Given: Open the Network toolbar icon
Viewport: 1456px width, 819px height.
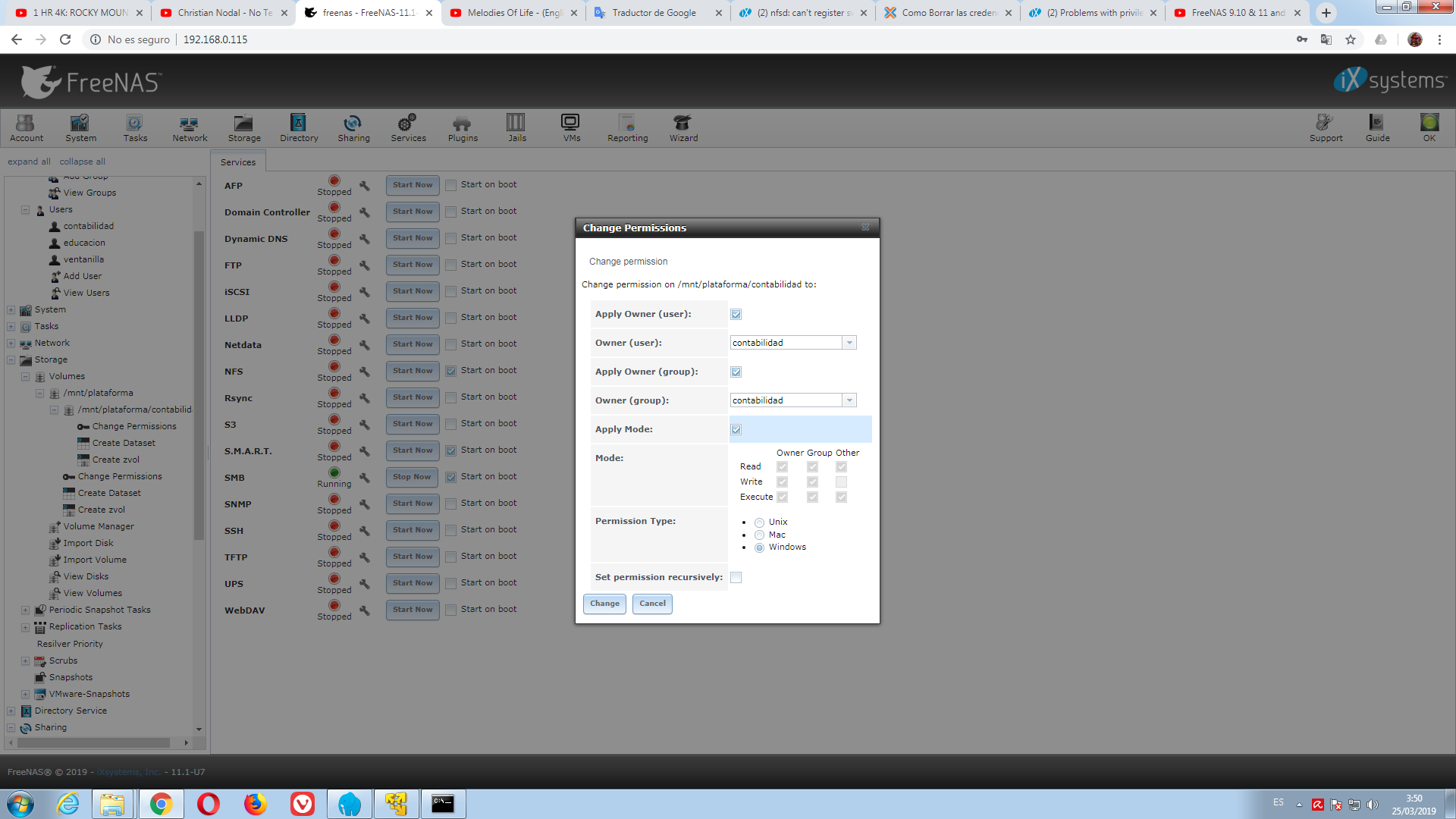Looking at the screenshot, I should click(190, 127).
